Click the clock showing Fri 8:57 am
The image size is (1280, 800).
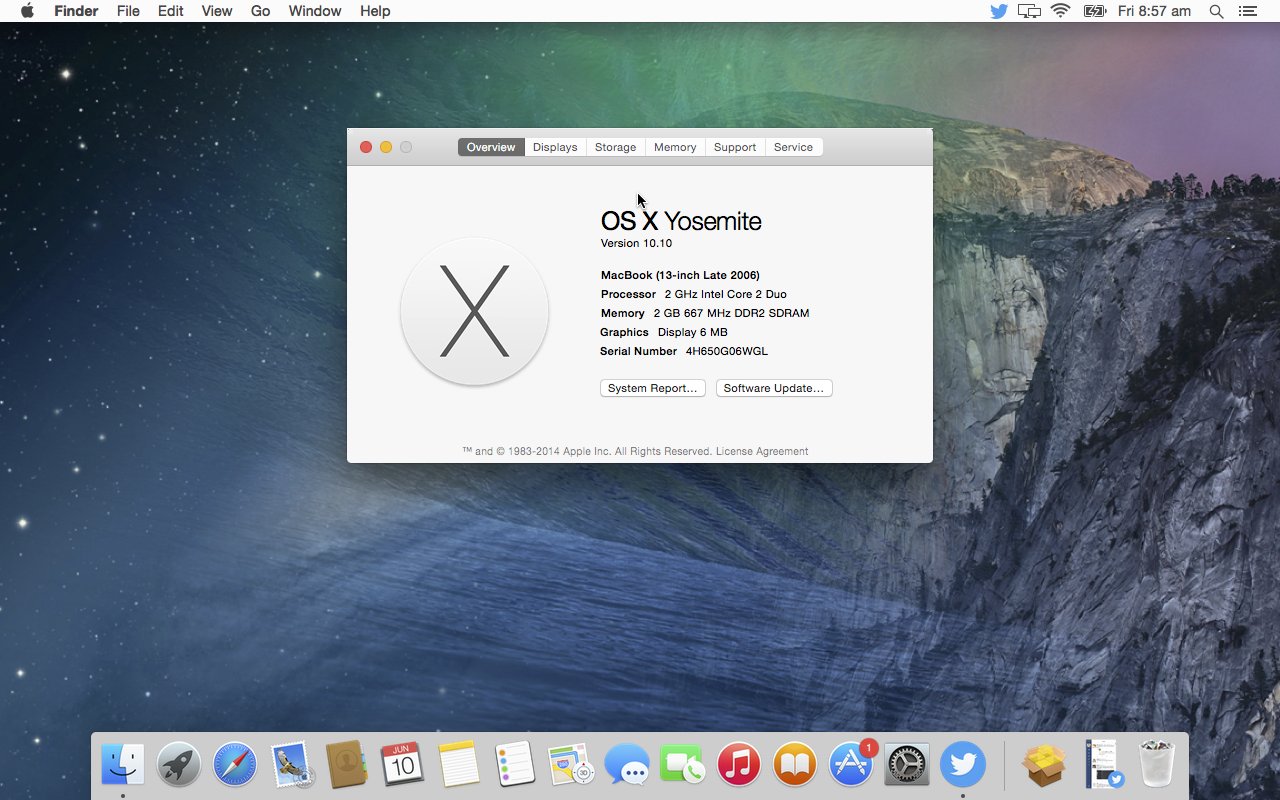(x=1154, y=11)
